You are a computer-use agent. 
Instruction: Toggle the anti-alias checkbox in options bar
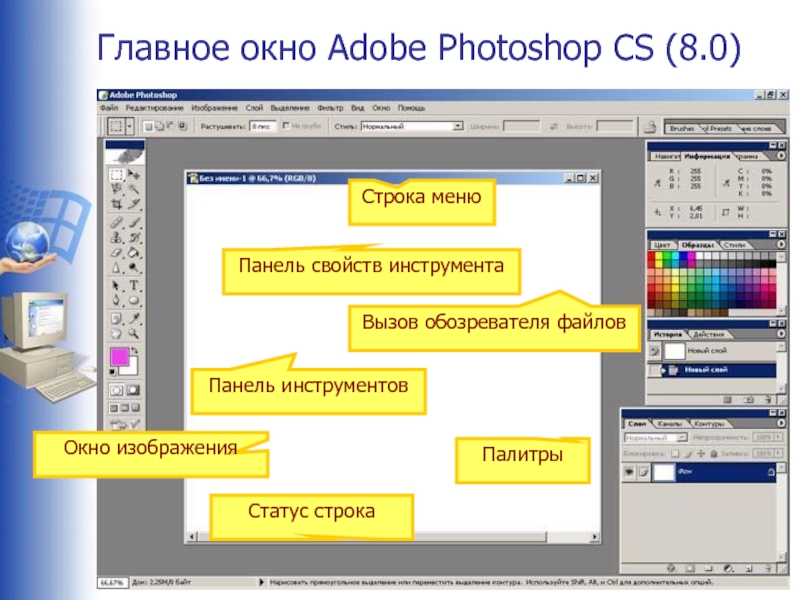[x=286, y=126]
